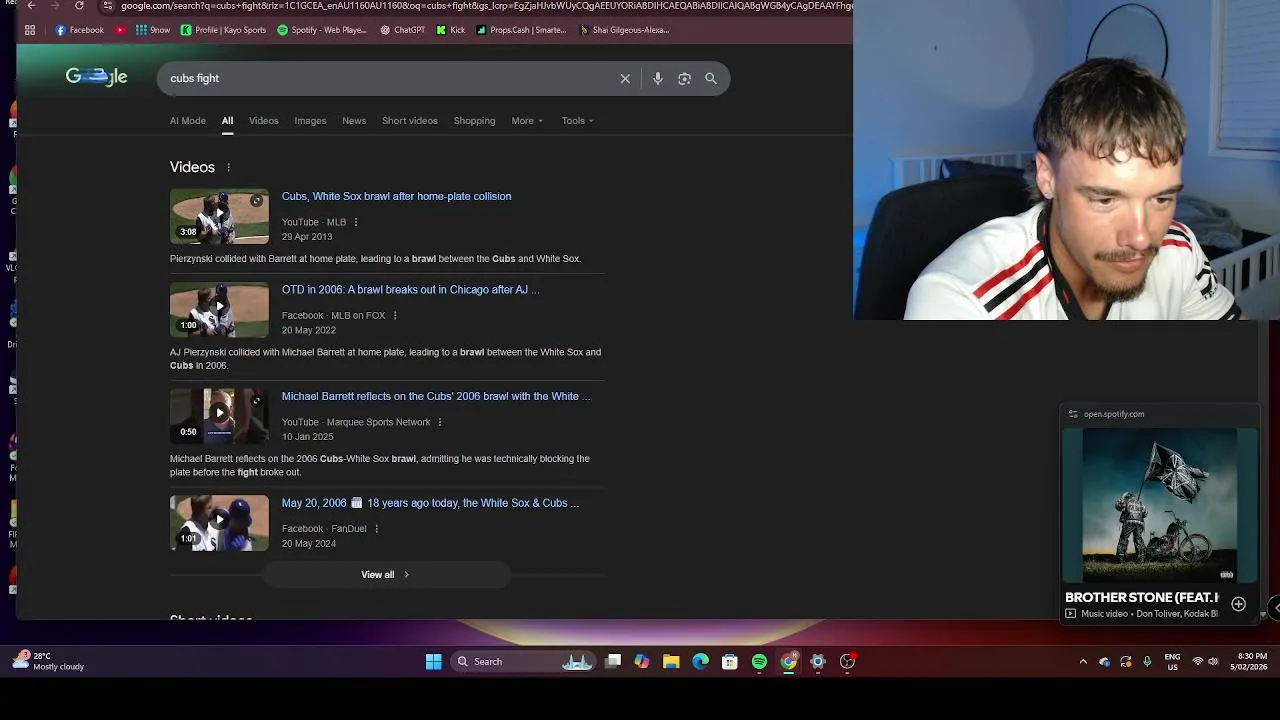
Task: Switch to the News tab
Action: [354, 121]
